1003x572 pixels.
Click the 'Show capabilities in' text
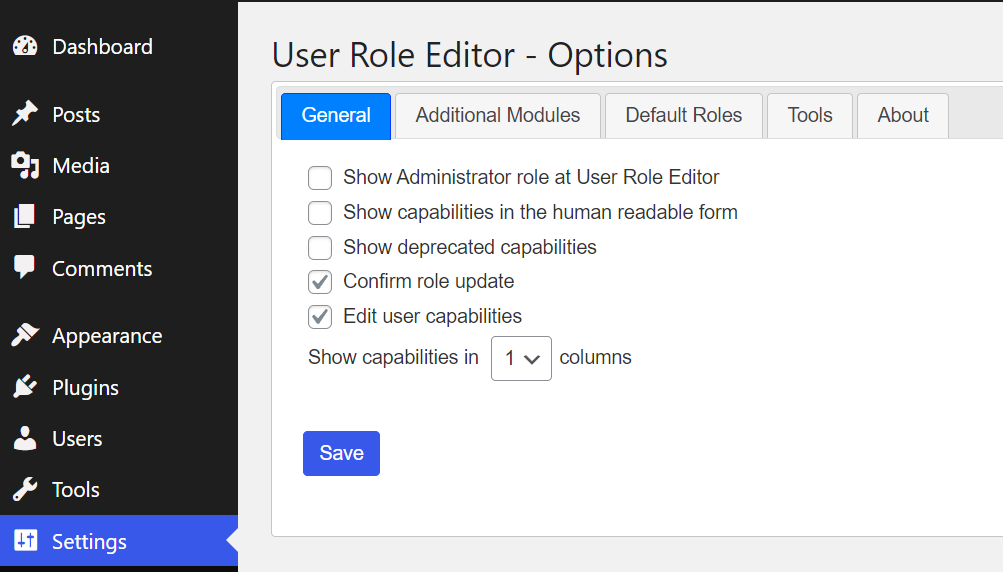[x=393, y=357]
